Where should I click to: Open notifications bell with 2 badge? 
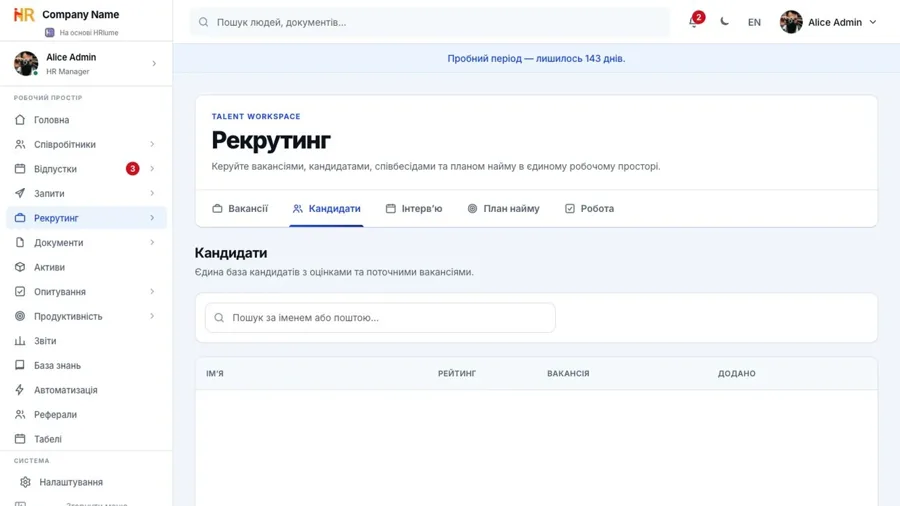pos(695,21)
